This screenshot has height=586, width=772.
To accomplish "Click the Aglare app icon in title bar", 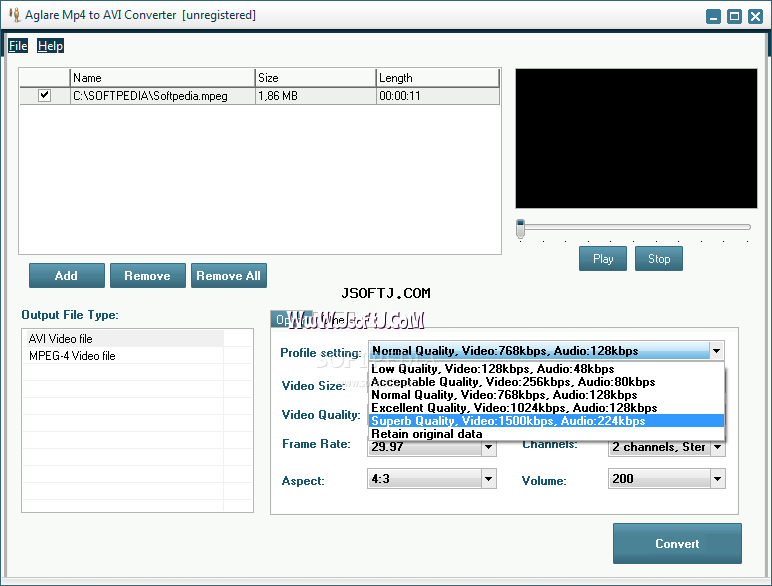I will pos(15,15).
